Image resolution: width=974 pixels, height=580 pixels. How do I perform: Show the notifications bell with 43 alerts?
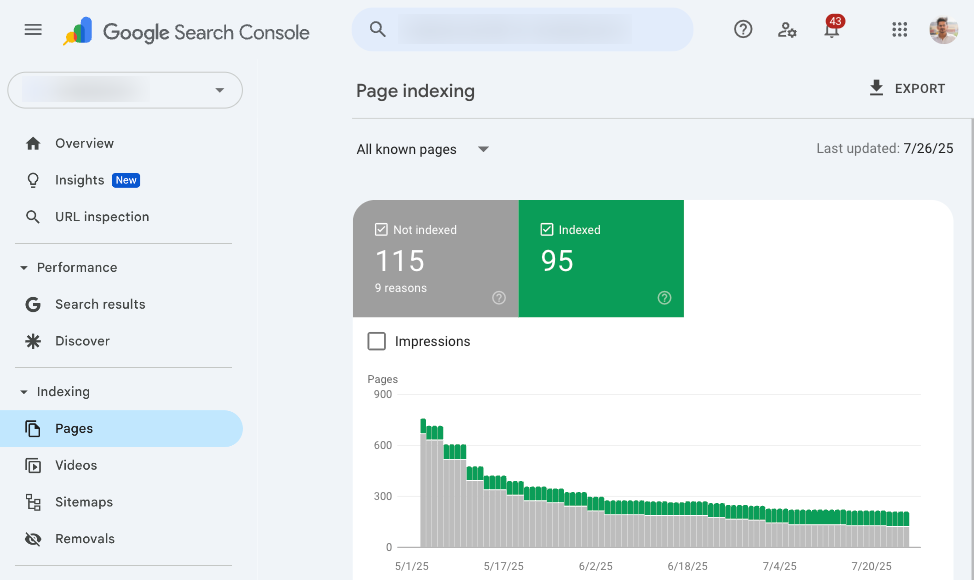[x=831, y=30]
